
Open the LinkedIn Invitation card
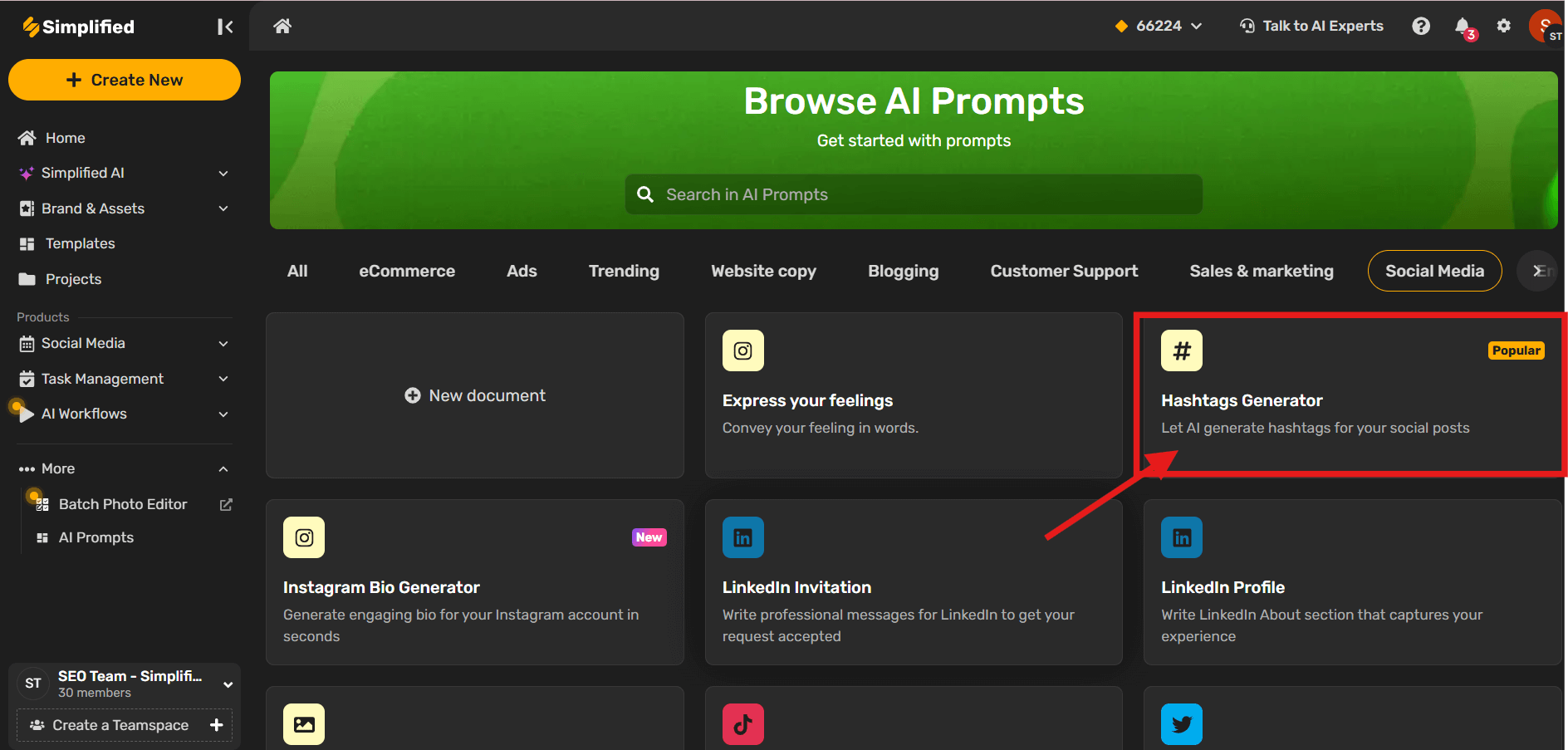(914, 582)
